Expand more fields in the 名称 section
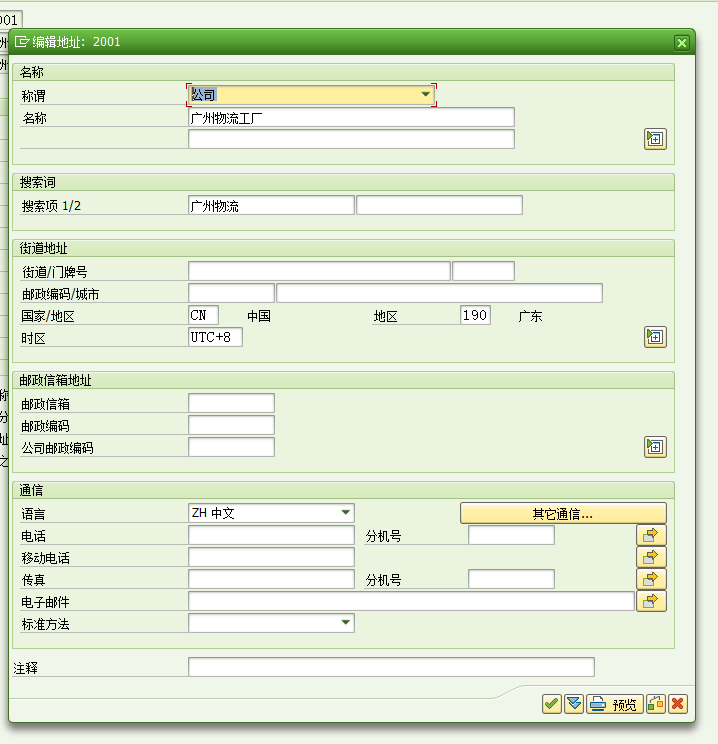The image size is (718, 744). 655,139
